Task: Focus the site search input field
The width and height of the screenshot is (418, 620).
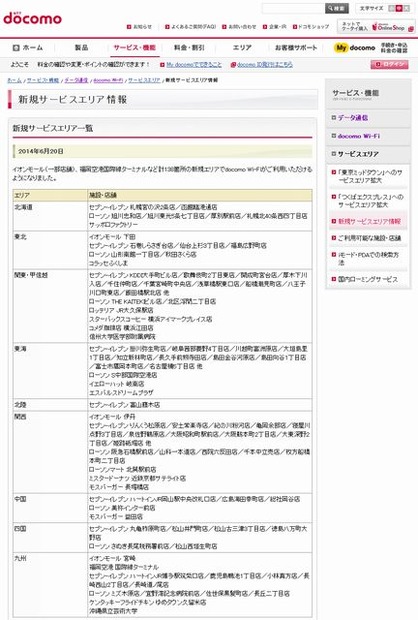Action: tap(293, 8)
